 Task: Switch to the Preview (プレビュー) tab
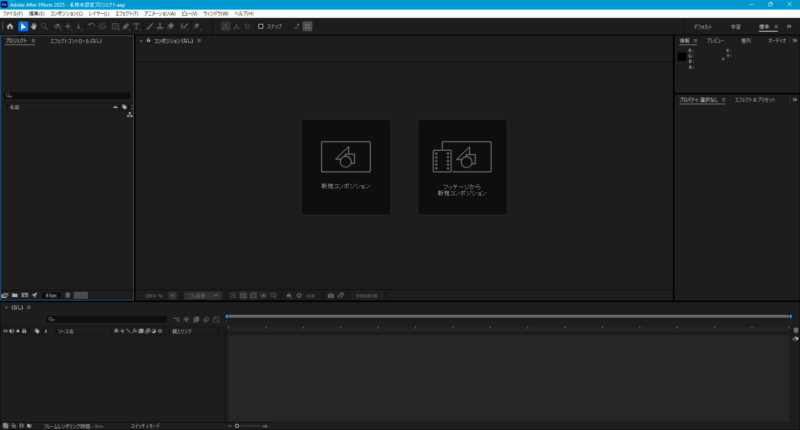click(715, 41)
